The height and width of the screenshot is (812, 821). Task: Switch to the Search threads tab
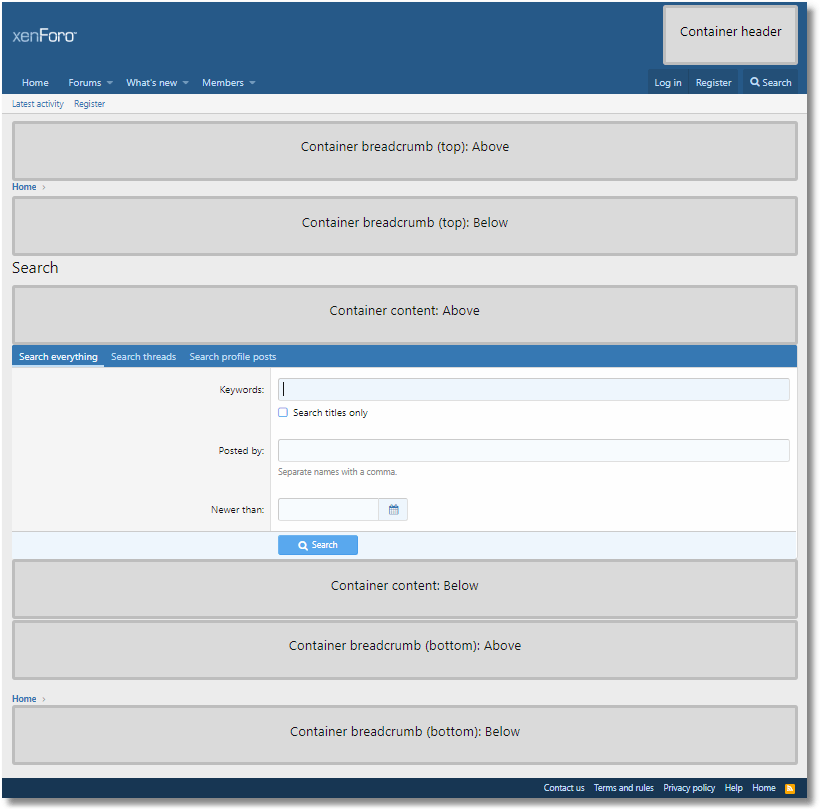coord(143,357)
